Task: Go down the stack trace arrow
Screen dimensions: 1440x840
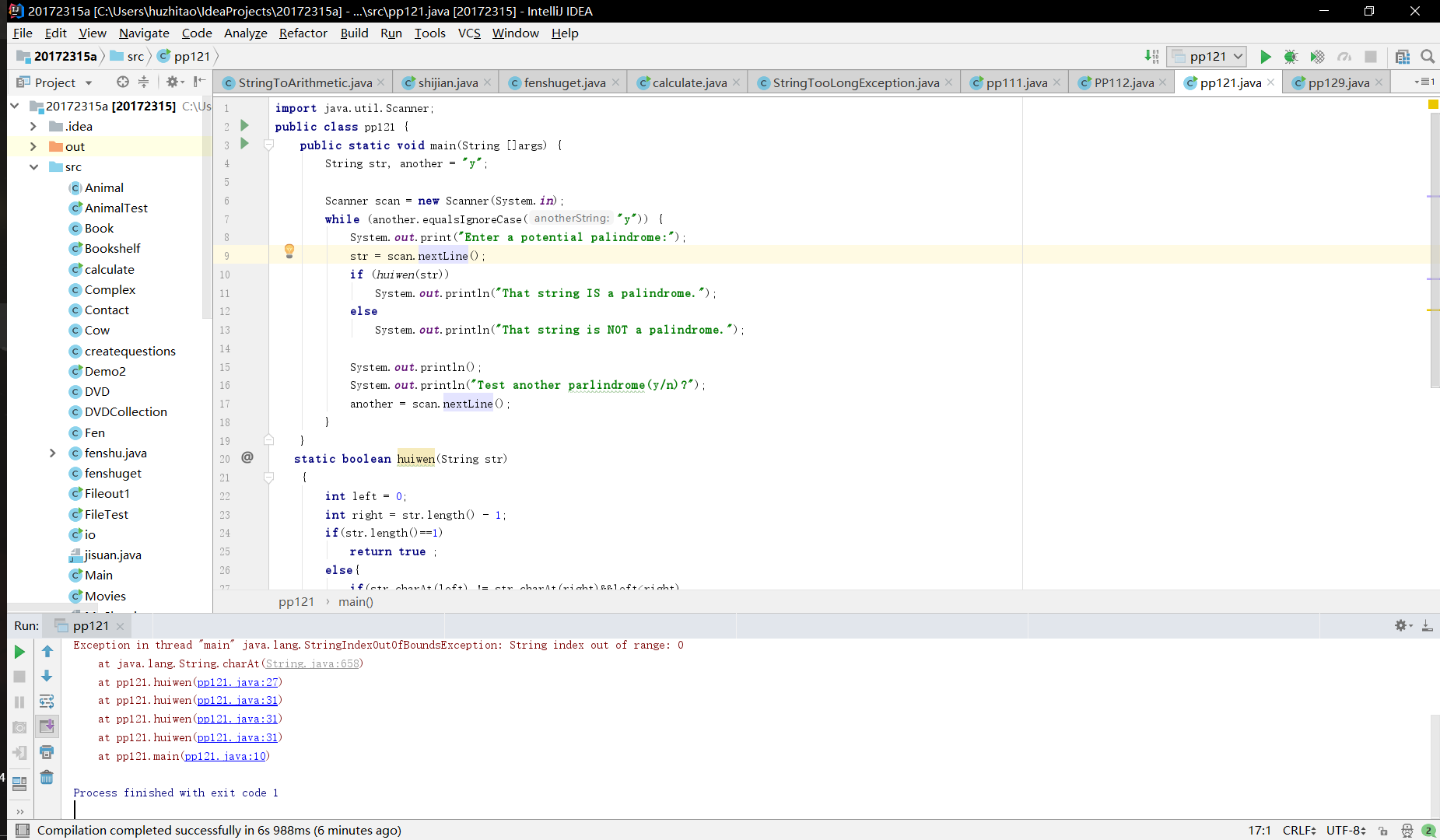Action: (47, 677)
